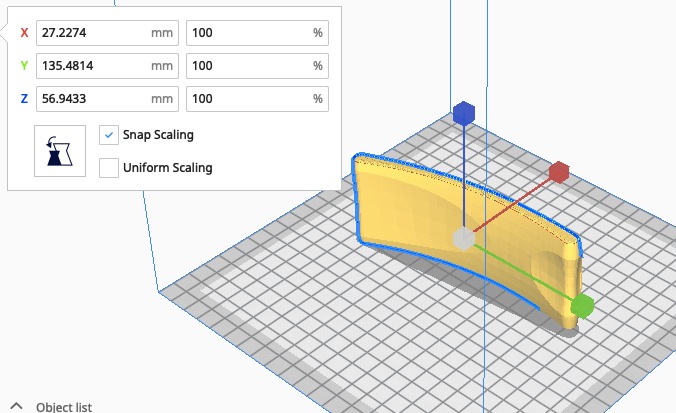Grab the green Y-axis scale handle

click(x=582, y=306)
